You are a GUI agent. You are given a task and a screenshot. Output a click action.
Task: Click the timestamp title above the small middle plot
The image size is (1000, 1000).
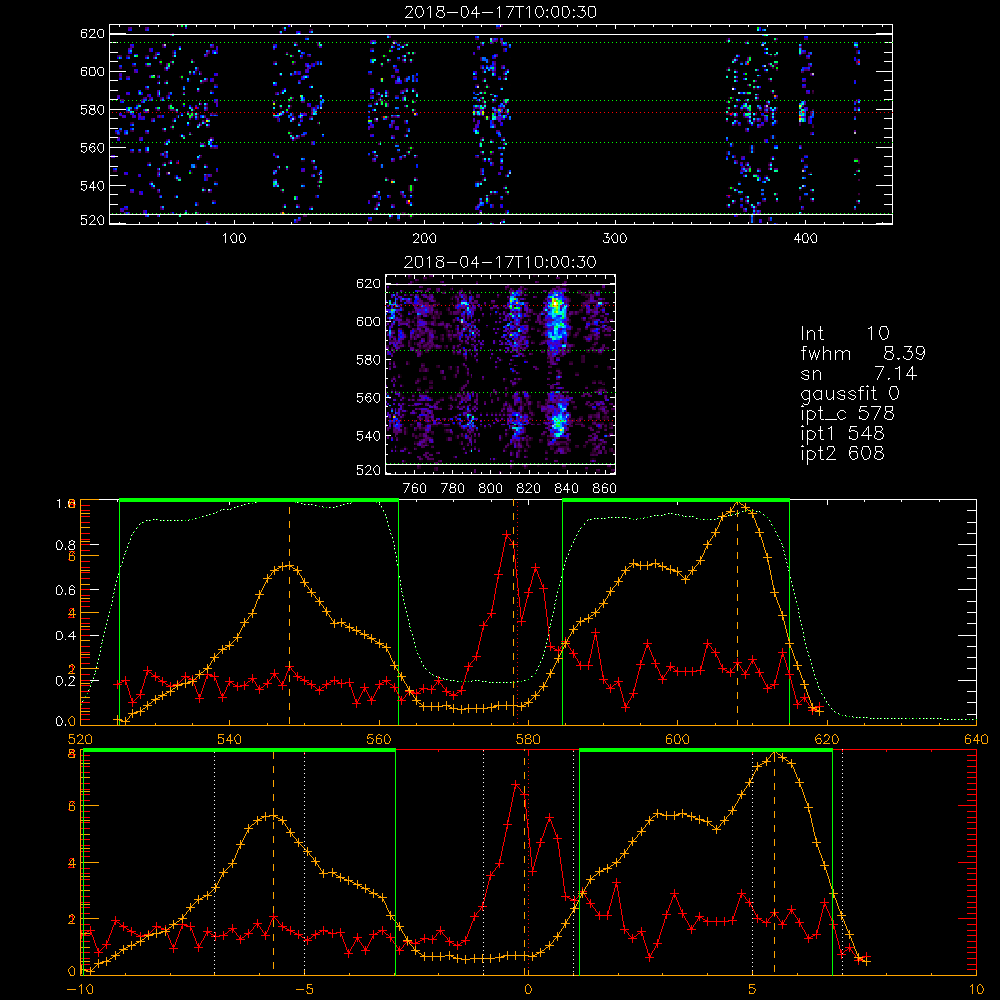pyautogui.click(x=500, y=262)
